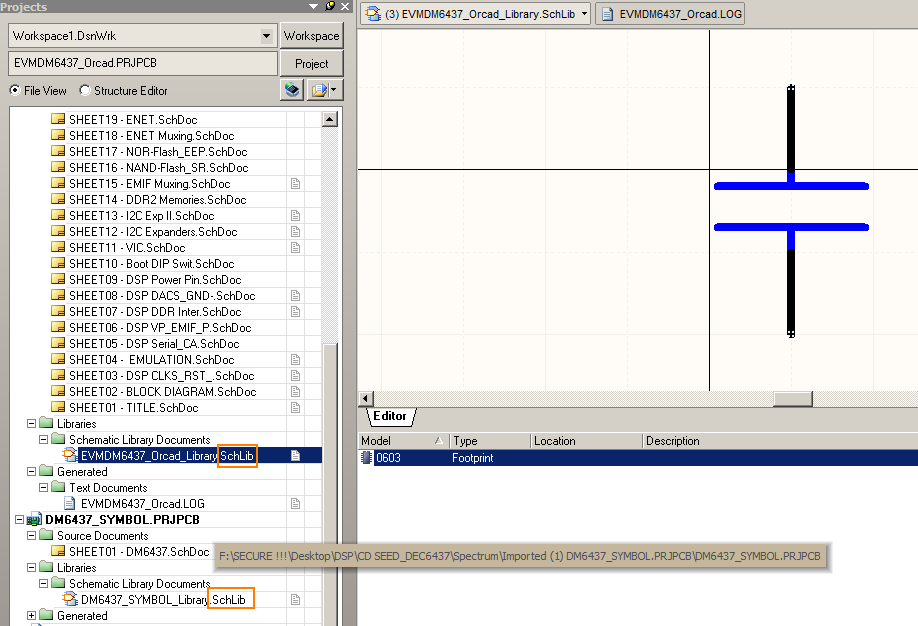
Task: Collapse Schematic Library Documents under EVMDM6437_Orcad
Action: pos(43,439)
